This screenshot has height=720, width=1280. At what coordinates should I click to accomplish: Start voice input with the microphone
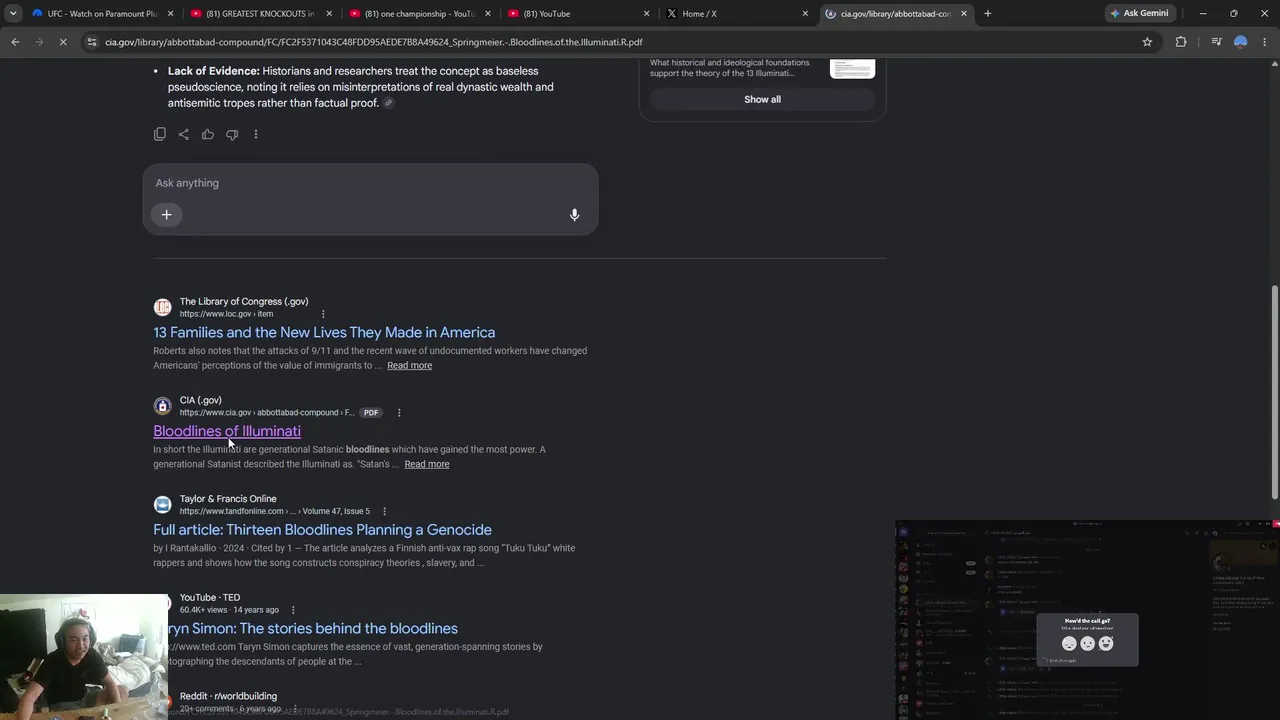click(574, 215)
